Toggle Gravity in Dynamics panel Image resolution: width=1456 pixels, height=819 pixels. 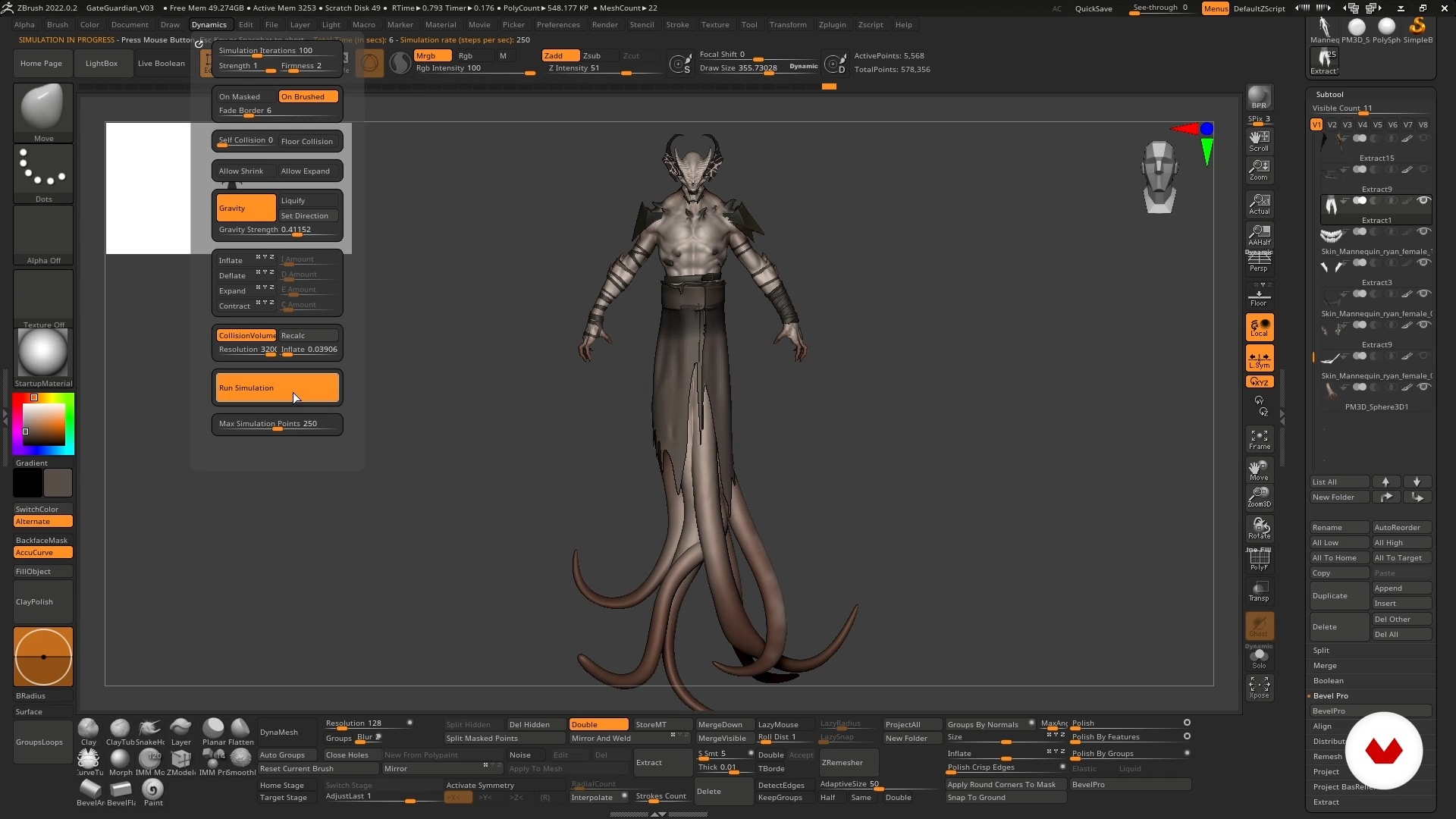click(246, 208)
